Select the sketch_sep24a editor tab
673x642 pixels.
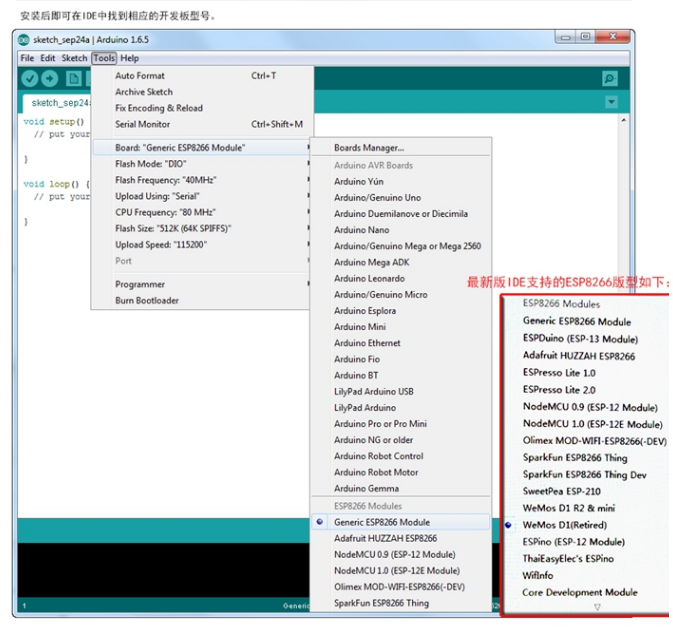coord(57,103)
